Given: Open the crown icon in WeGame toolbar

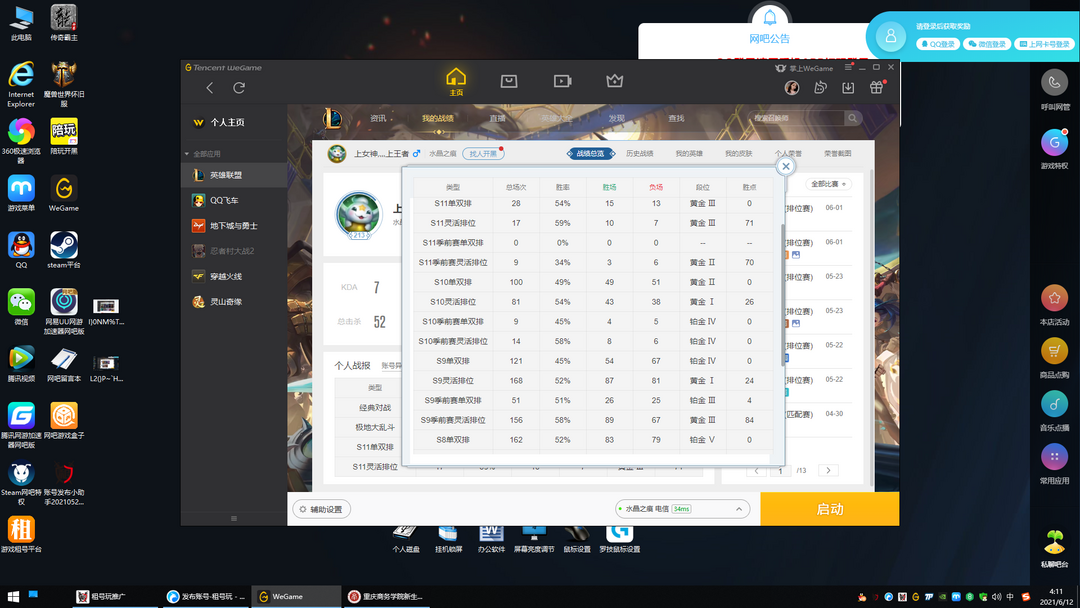Looking at the screenshot, I should click(614, 81).
